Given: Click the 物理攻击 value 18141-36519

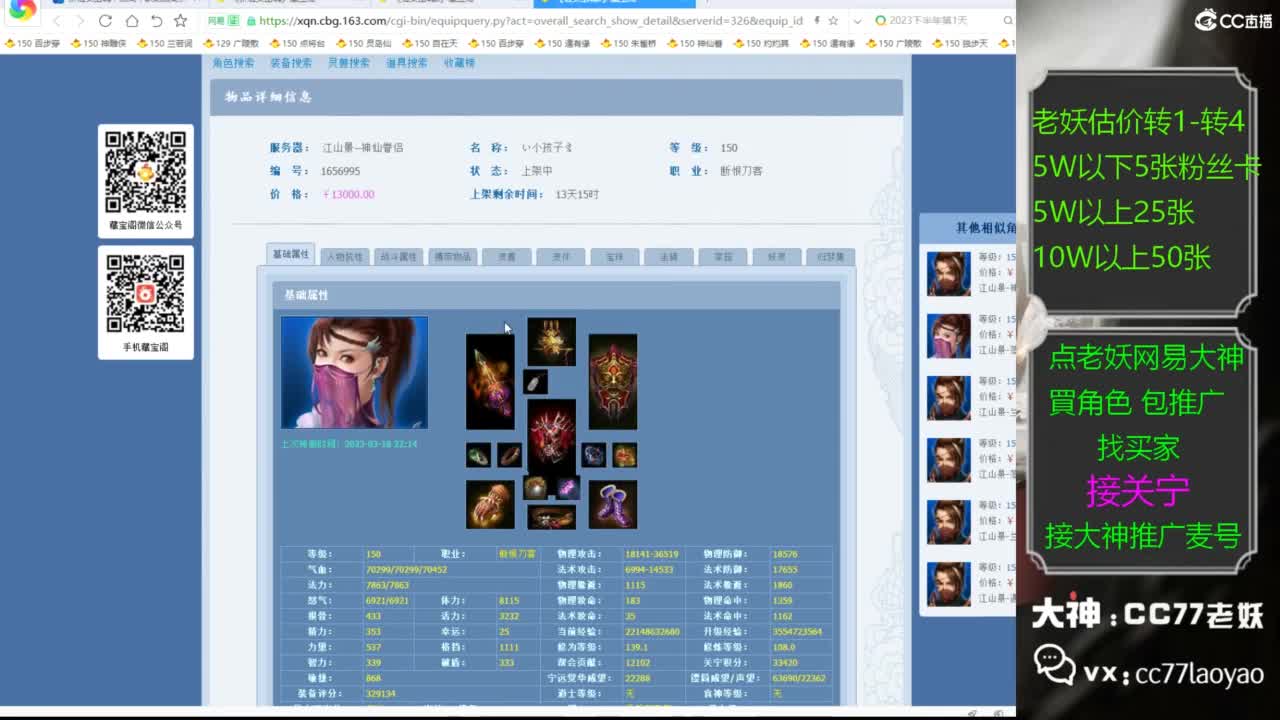Looking at the screenshot, I should (x=652, y=554).
